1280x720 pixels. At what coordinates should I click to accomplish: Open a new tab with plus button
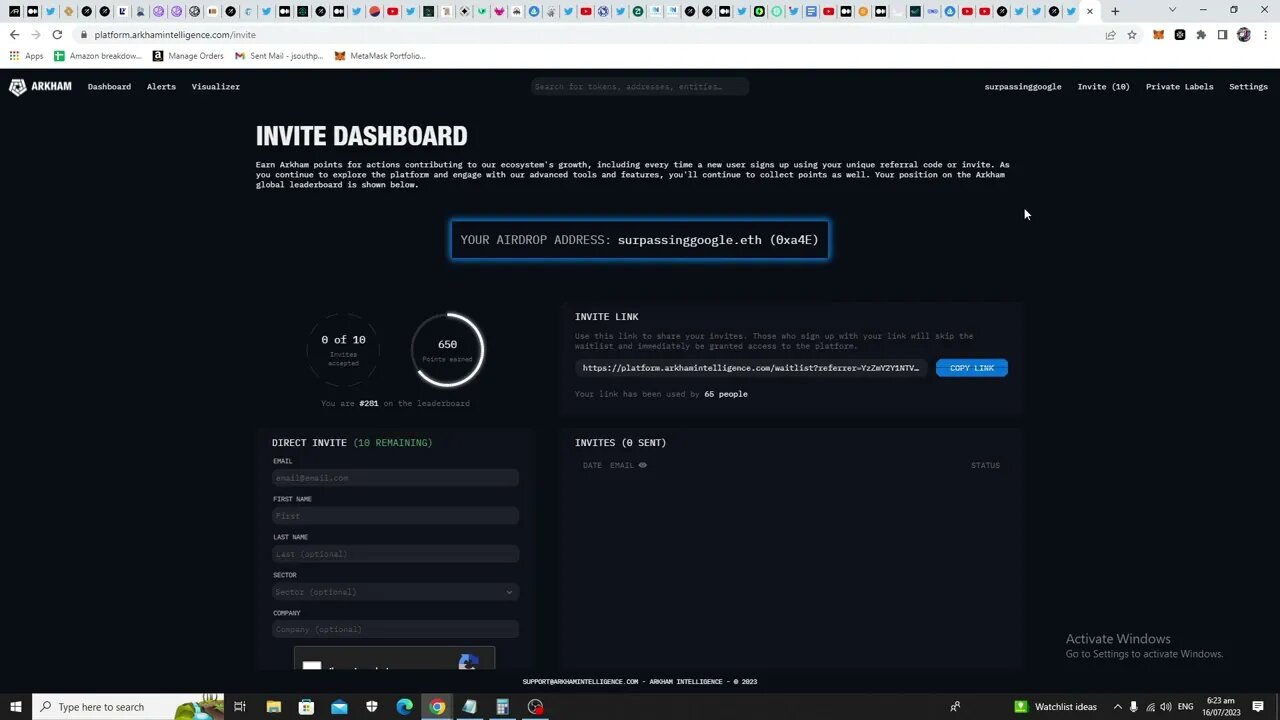[1115, 11]
